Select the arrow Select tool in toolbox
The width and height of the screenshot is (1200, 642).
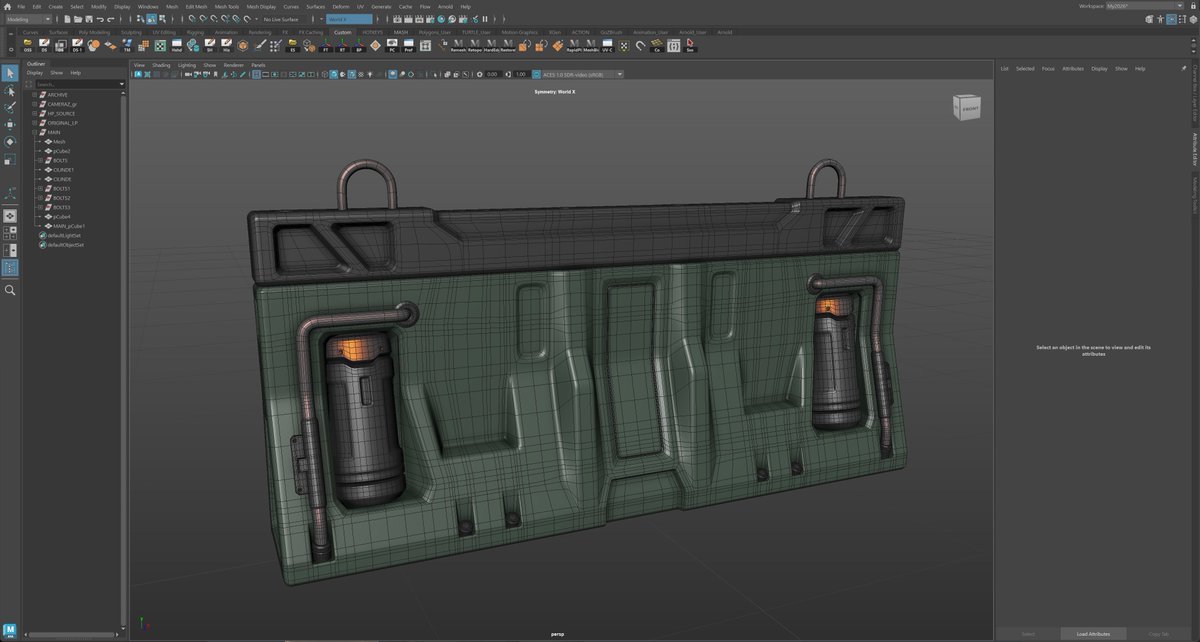point(10,73)
